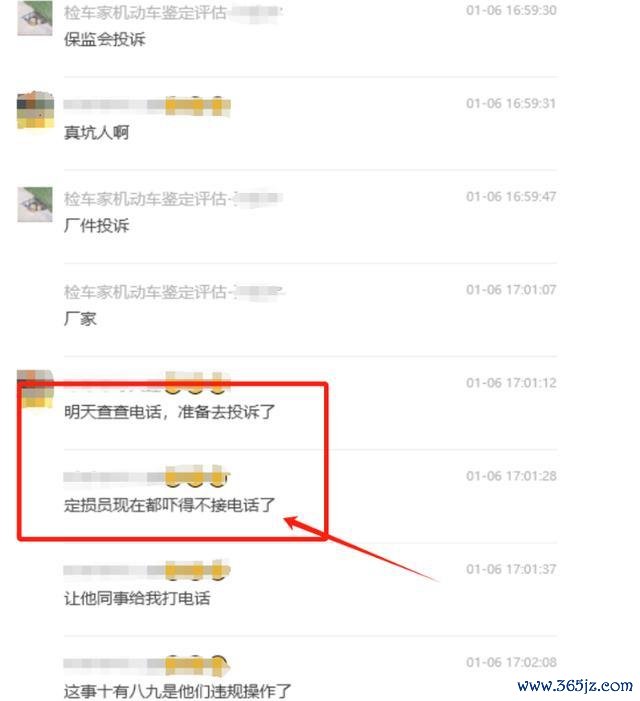Select the message 让他同事给我打电话
The width and height of the screenshot is (640, 701).
tap(137, 598)
